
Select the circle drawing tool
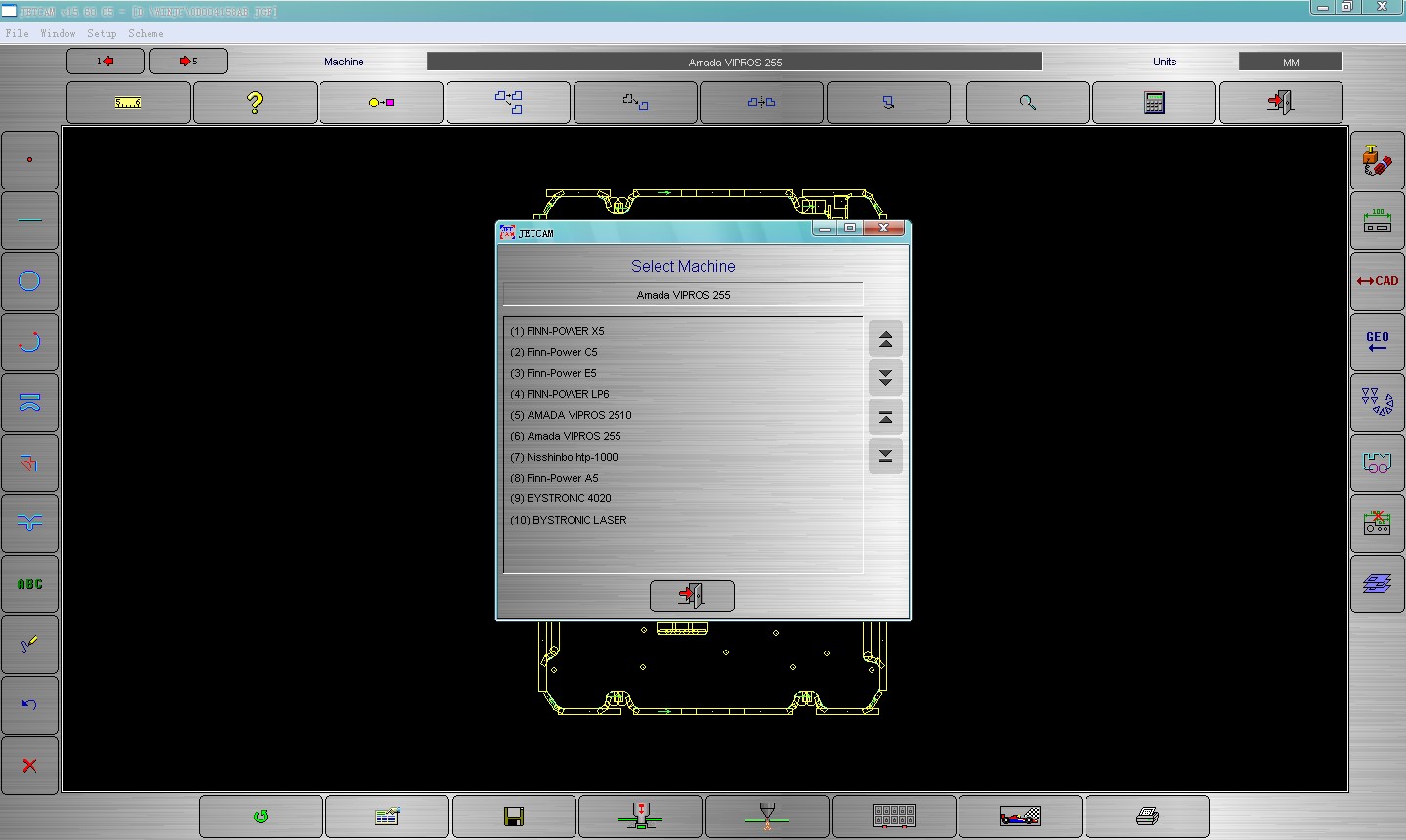pyautogui.click(x=29, y=281)
